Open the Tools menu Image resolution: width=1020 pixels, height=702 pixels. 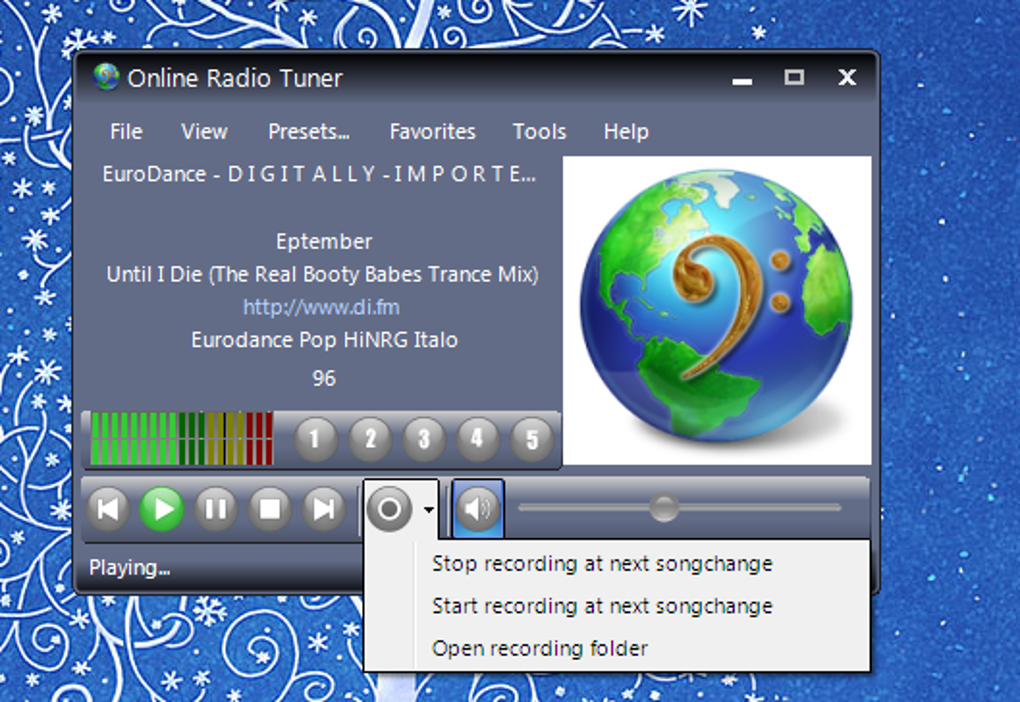pyautogui.click(x=539, y=131)
